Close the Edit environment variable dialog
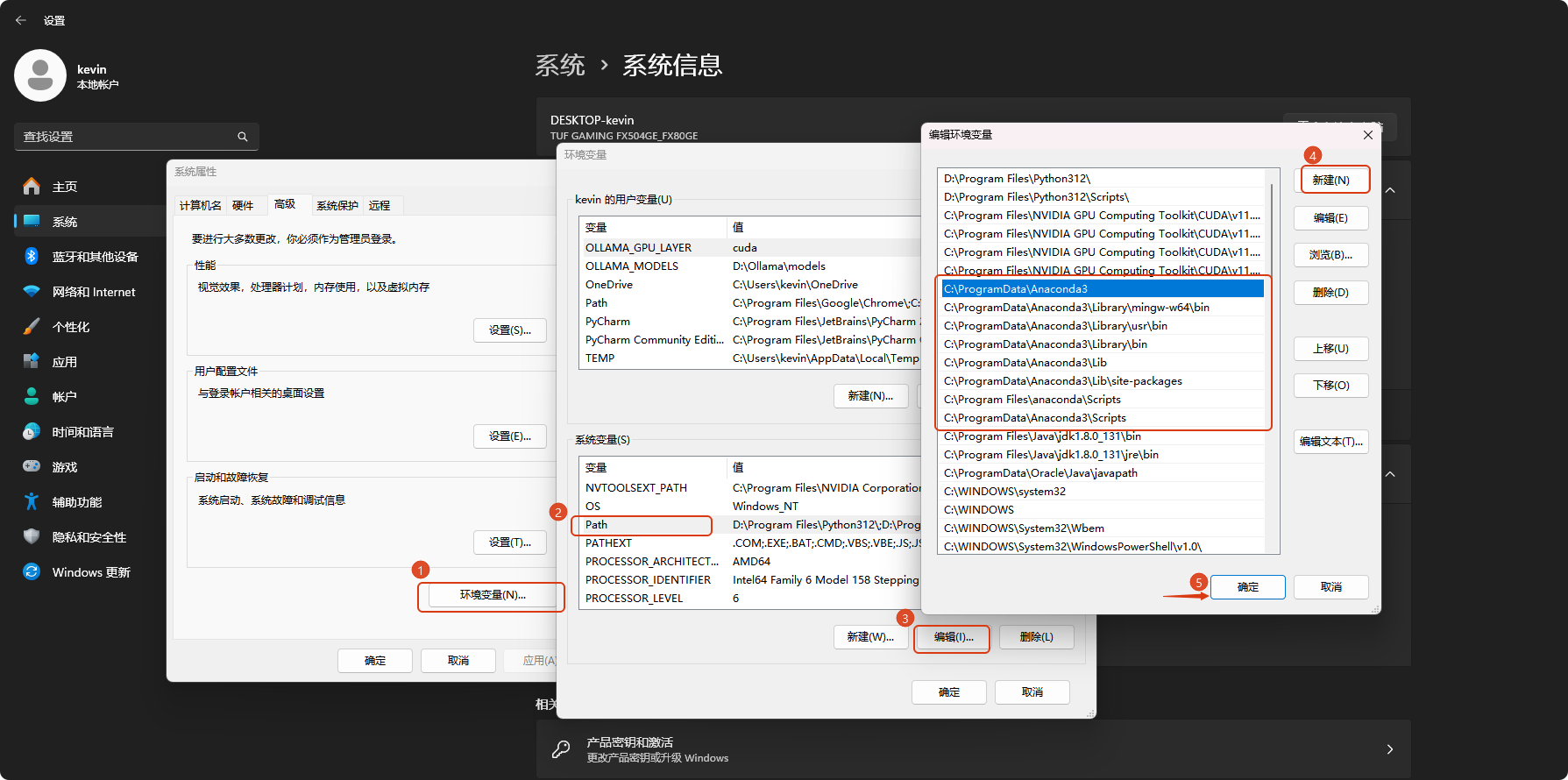The image size is (1568, 780). pos(1367,135)
